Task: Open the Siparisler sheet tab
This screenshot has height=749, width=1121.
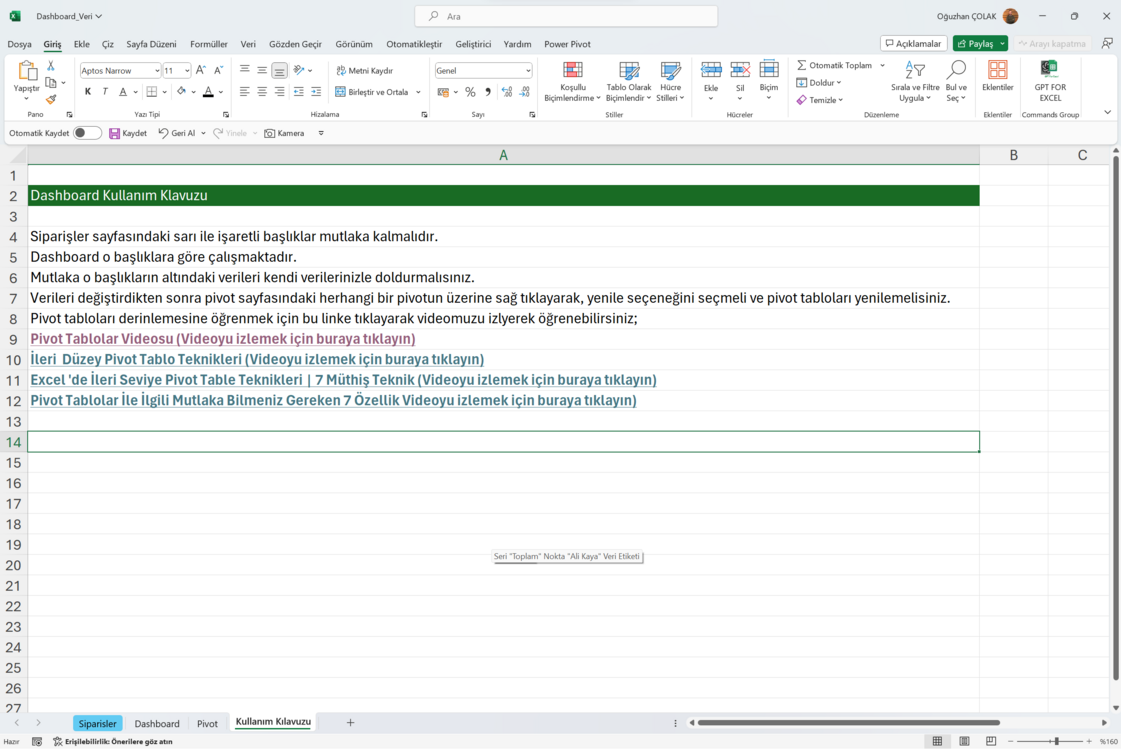Action: [97, 723]
